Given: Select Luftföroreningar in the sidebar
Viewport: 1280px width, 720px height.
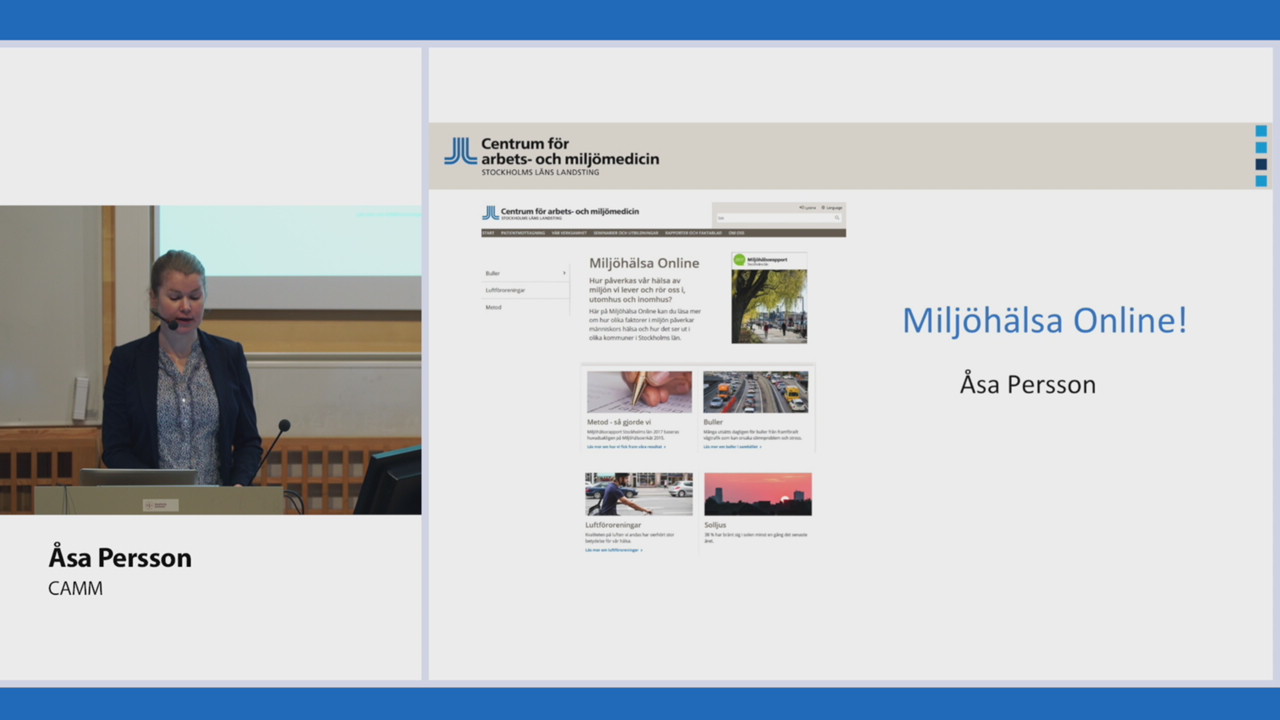Looking at the screenshot, I should pyautogui.click(x=505, y=290).
